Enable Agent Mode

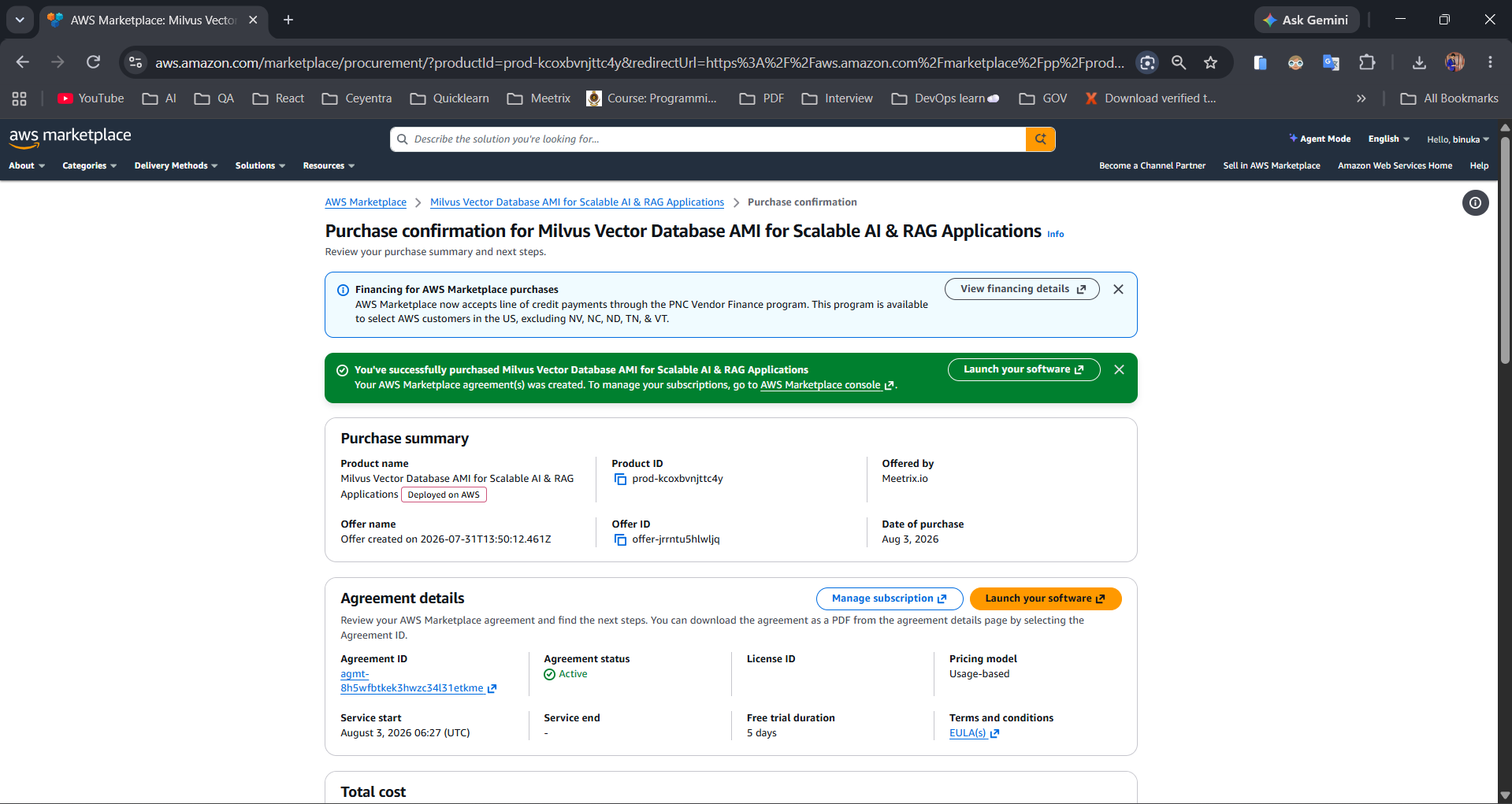coord(1320,139)
